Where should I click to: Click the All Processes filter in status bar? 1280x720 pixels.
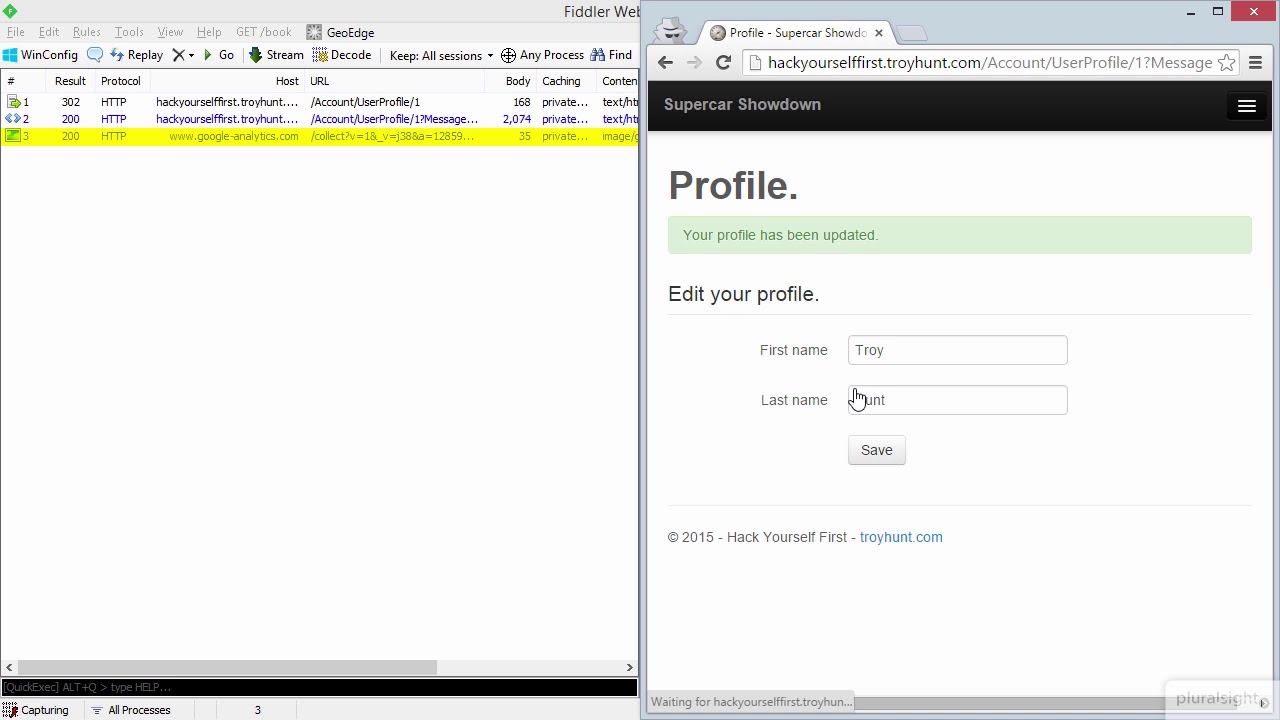click(x=131, y=710)
